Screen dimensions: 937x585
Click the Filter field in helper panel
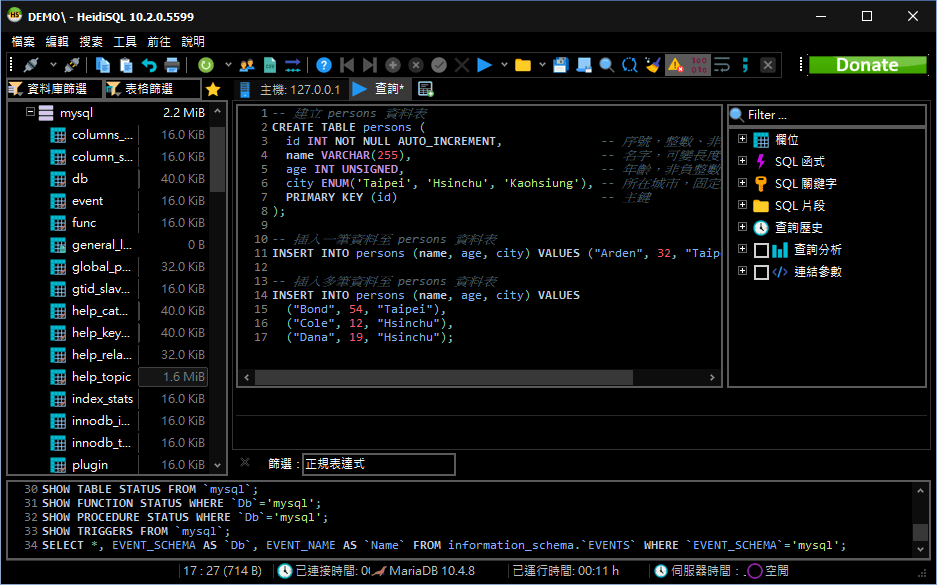click(x=827, y=115)
